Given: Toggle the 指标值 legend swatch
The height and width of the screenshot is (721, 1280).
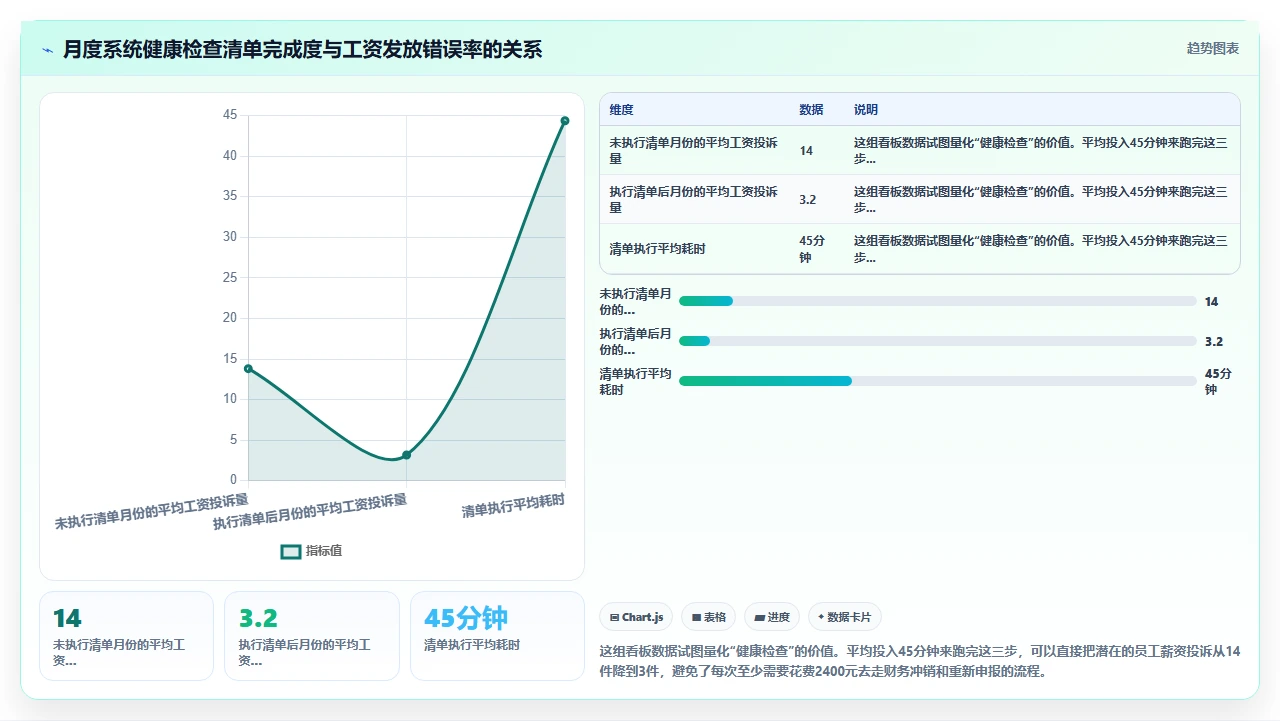Looking at the screenshot, I should (291, 551).
